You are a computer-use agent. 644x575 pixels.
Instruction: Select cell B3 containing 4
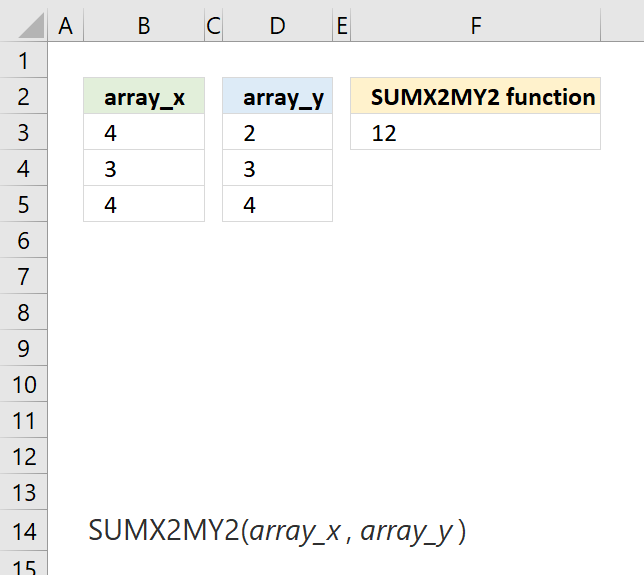tap(144, 132)
